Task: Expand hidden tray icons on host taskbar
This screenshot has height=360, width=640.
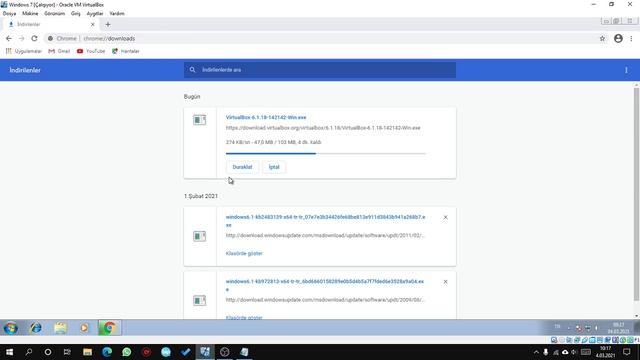Action: [x=536, y=352]
